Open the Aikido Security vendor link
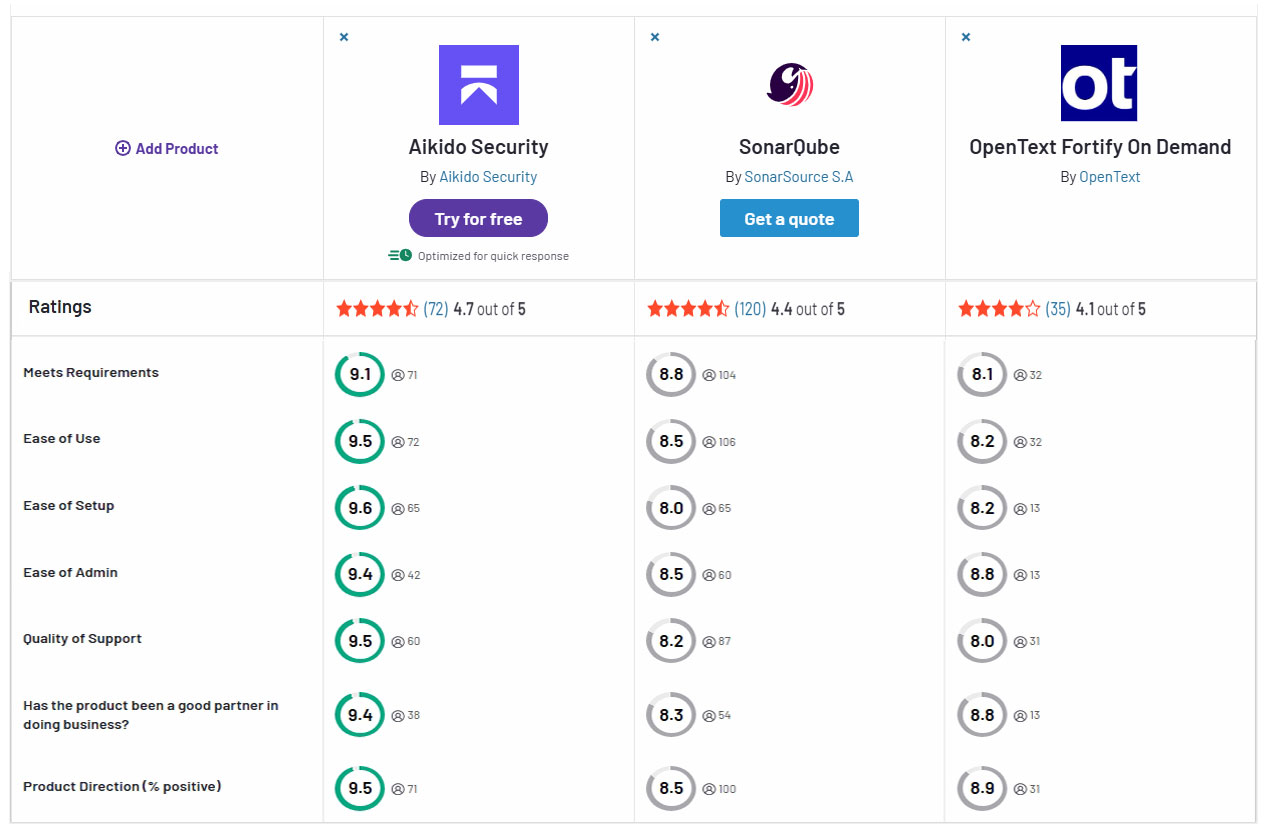The width and height of the screenshot is (1278, 840). (x=488, y=177)
